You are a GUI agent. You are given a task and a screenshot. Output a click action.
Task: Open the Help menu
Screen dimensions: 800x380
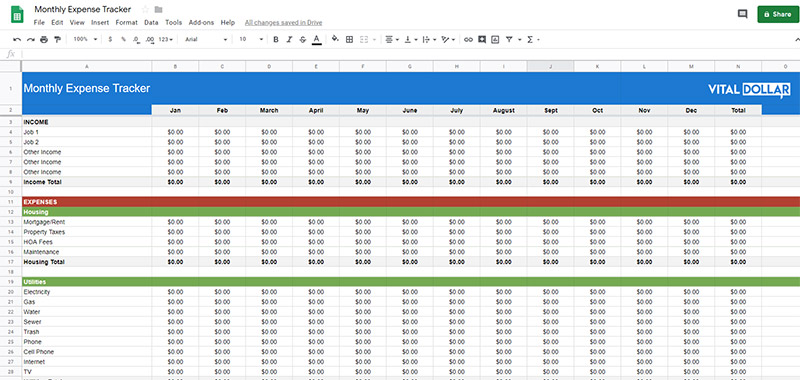(228, 22)
